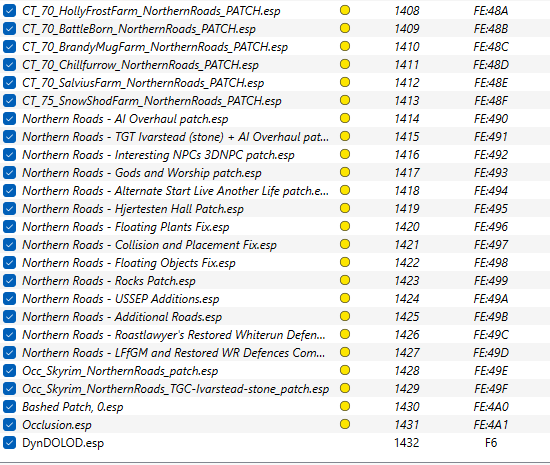The height and width of the screenshot is (465, 550).
Task: Select plugin Northern Roads - TGT Ivarstead (stone) patch
Action: (x=175, y=137)
